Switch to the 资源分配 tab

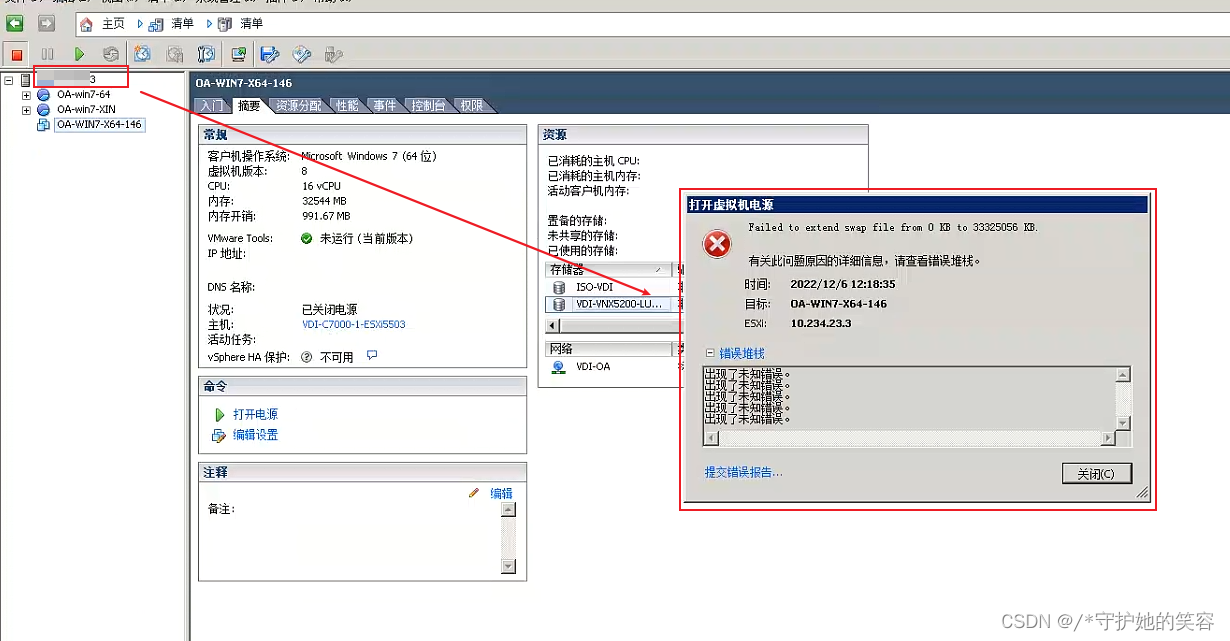[x=299, y=105]
